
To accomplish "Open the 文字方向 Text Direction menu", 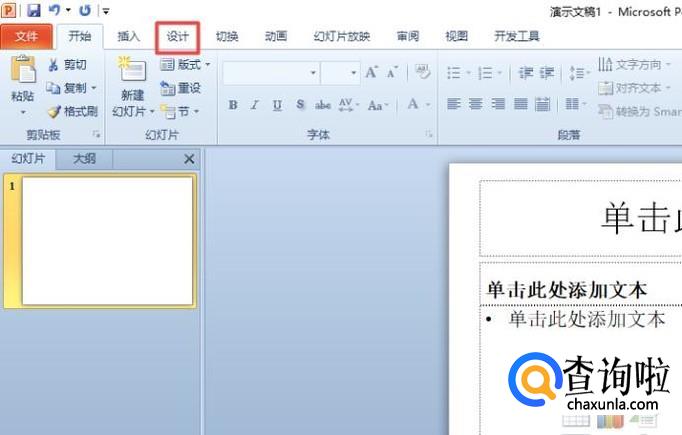I will [x=634, y=65].
